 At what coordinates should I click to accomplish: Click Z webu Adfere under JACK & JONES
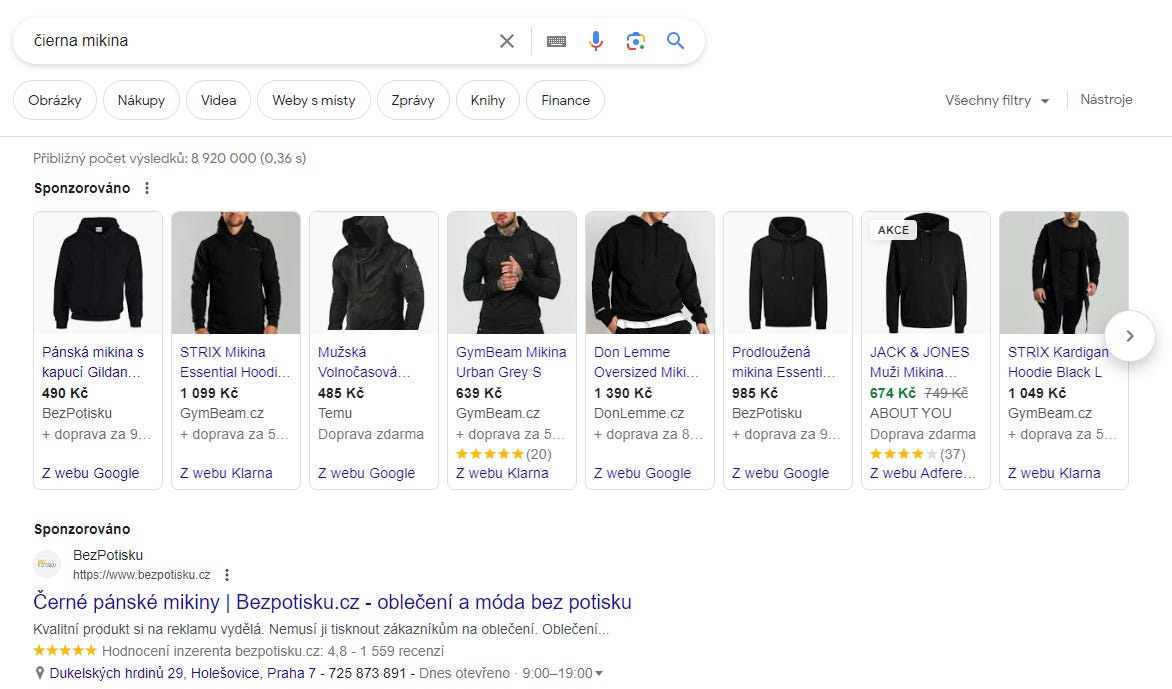click(x=922, y=473)
